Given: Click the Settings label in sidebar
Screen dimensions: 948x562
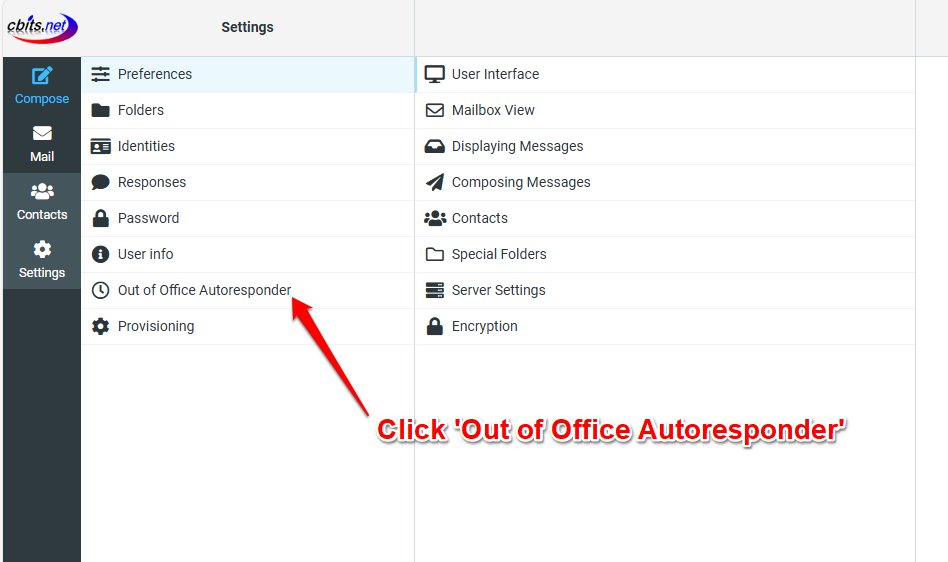Looking at the screenshot, I should coord(42,273).
